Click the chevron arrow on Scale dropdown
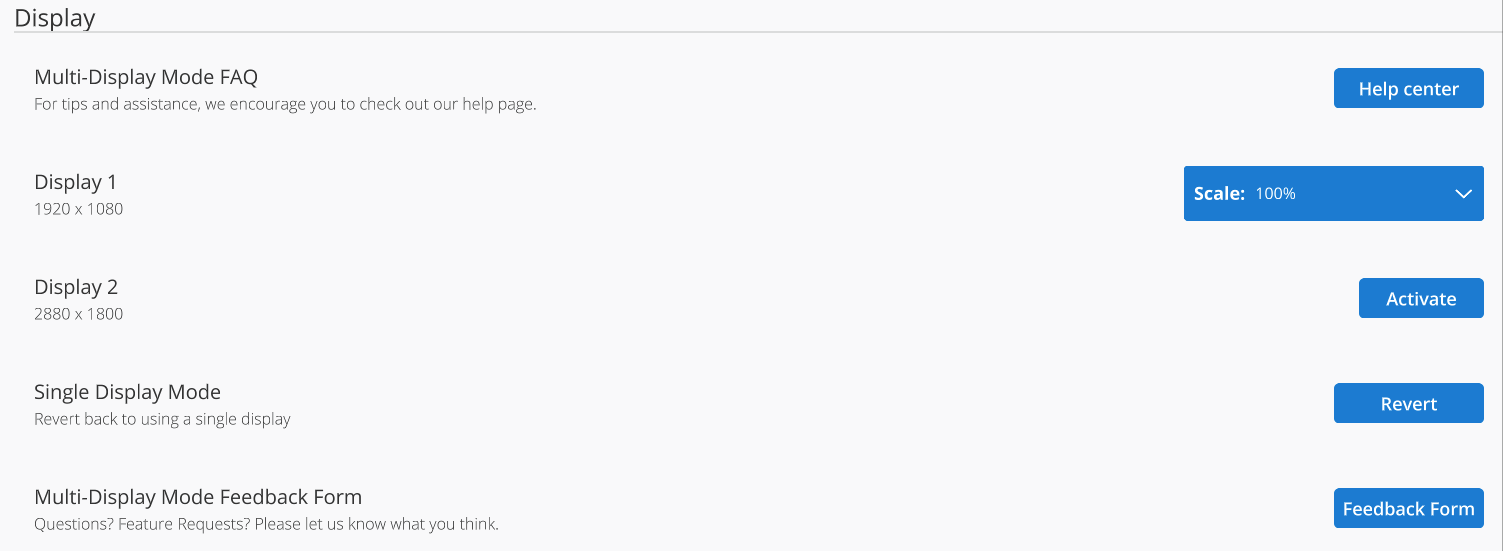The width and height of the screenshot is (1503, 551). tap(1463, 194)
